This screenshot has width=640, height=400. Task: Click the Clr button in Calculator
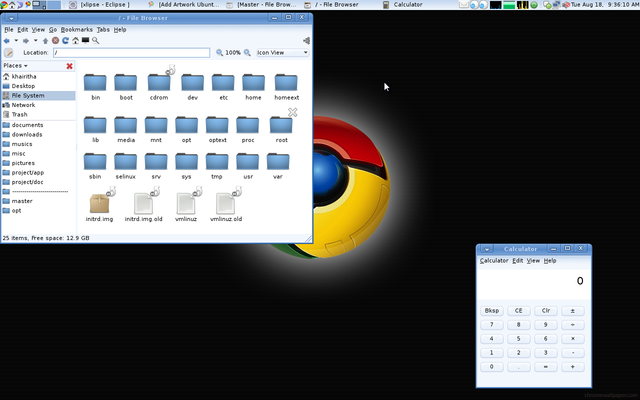tap(546, 311)
